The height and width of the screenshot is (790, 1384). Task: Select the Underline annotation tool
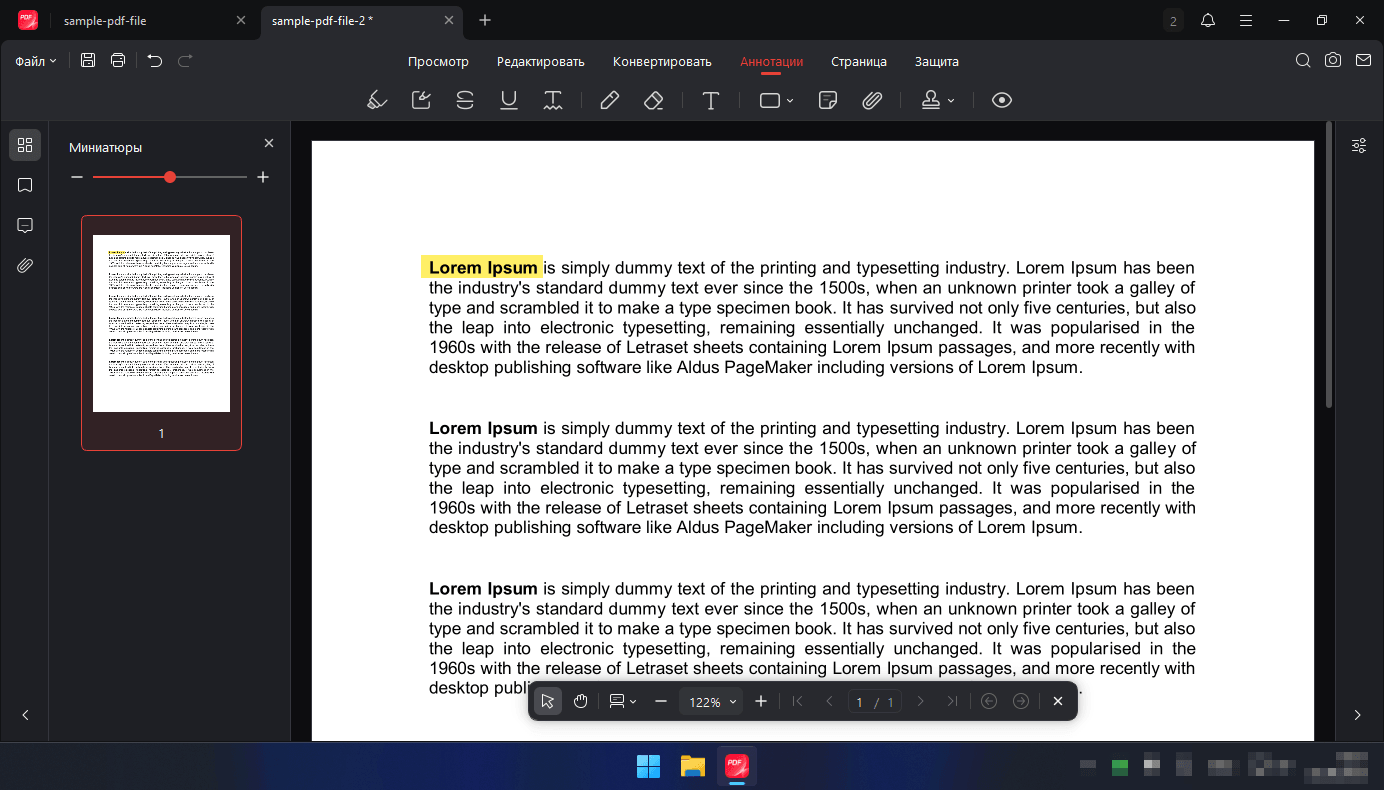[x=509, y=100]
